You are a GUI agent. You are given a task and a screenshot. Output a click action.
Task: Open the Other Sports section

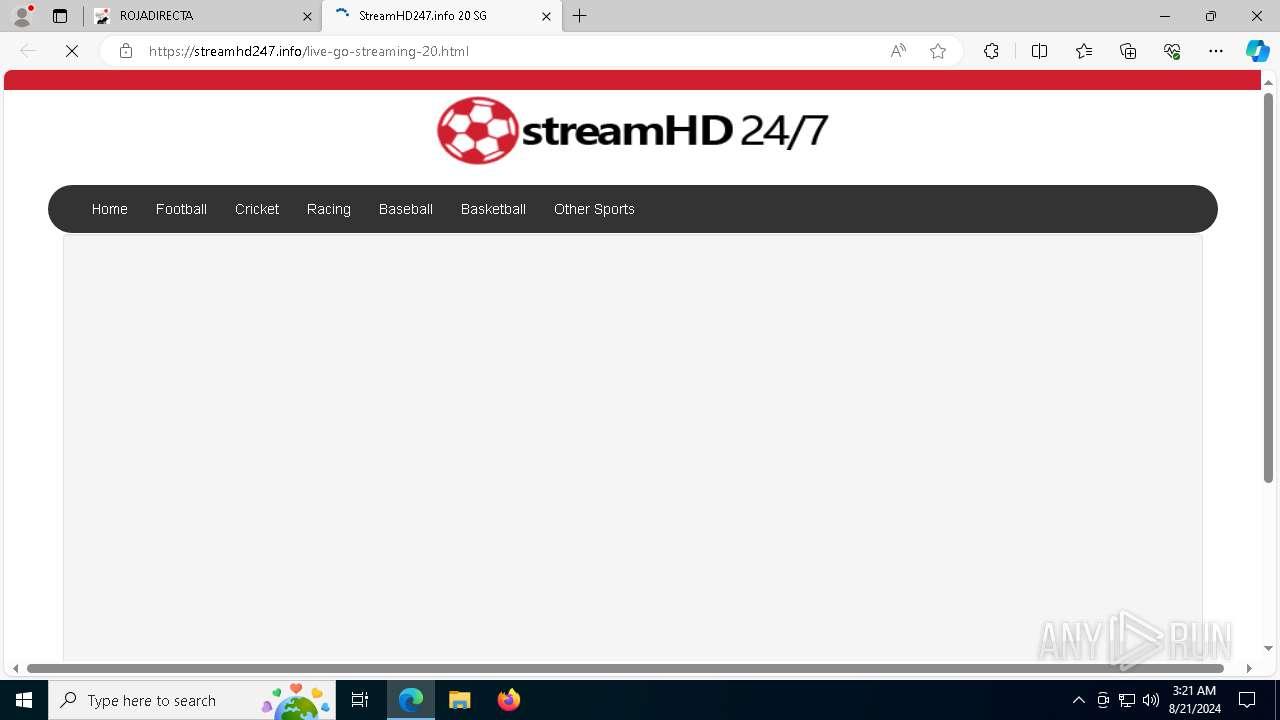tap(594, 209)
